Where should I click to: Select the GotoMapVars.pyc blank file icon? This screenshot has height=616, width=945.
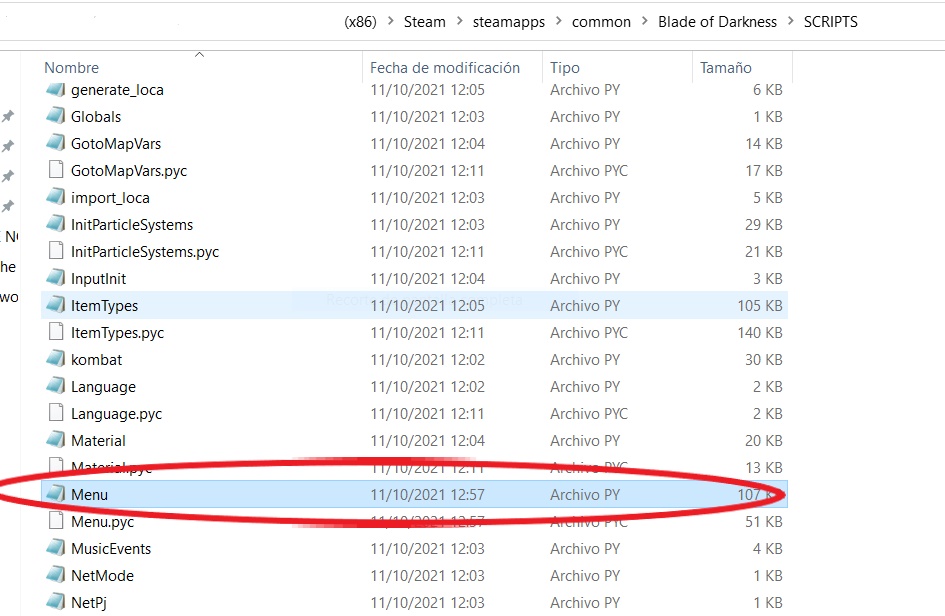55,171
